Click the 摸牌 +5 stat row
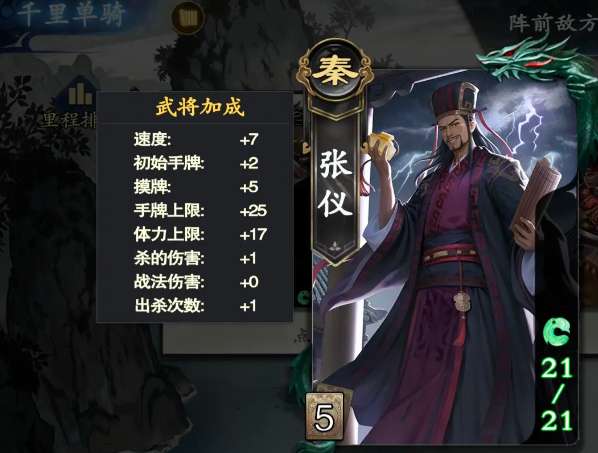The width and height of the screenshot is (598, 453). [196, 187]
